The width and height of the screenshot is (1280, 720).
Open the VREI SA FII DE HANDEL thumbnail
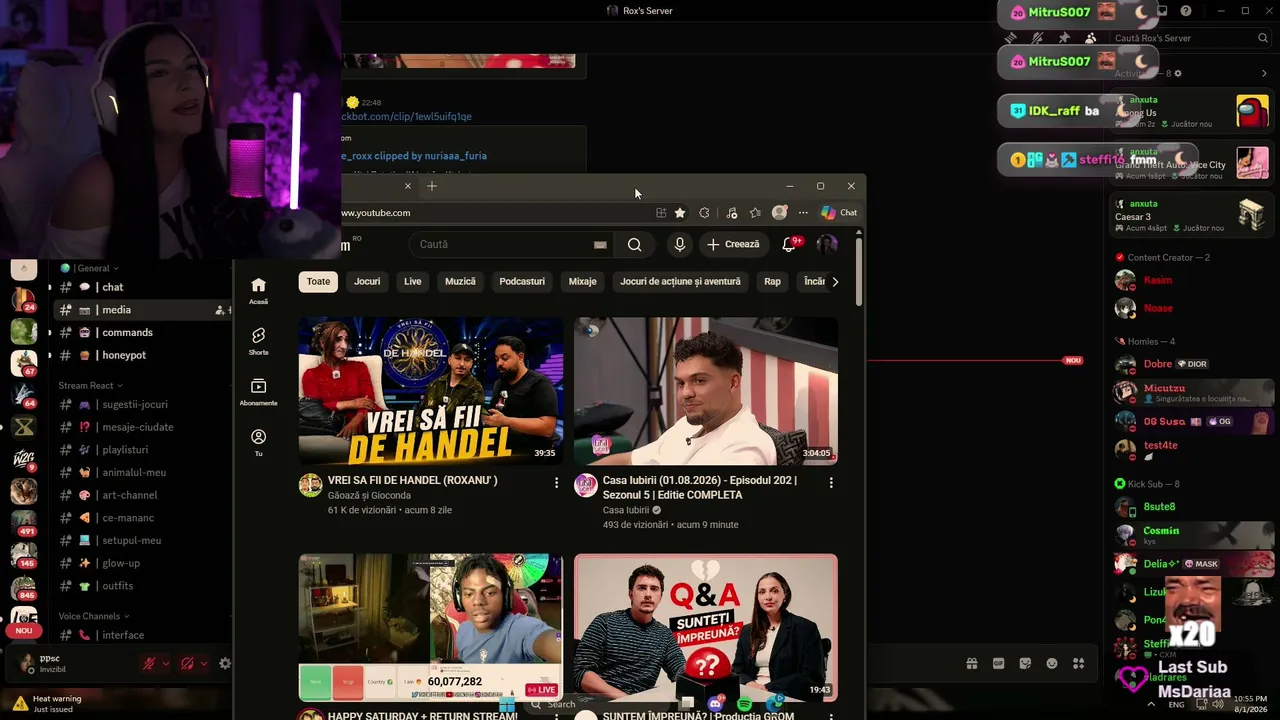pyautogui.click(x=431, y=391)
